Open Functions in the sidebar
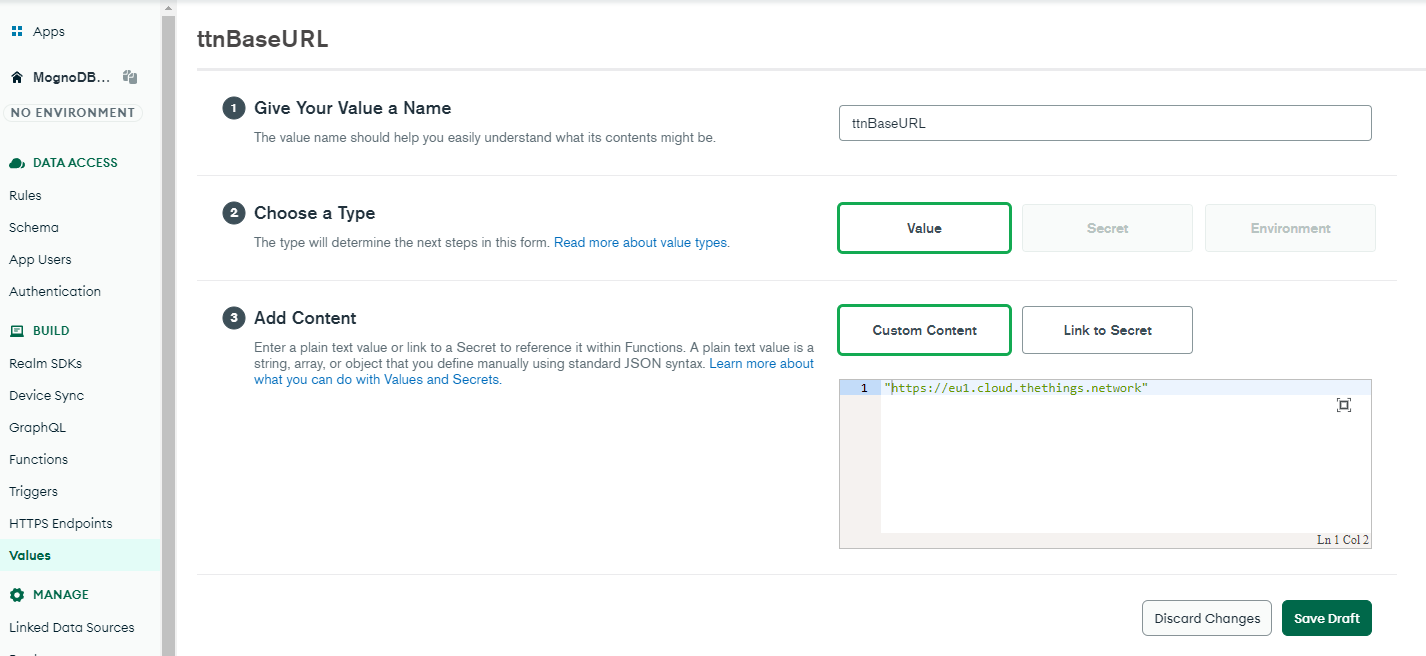 (x=39, y=459)
